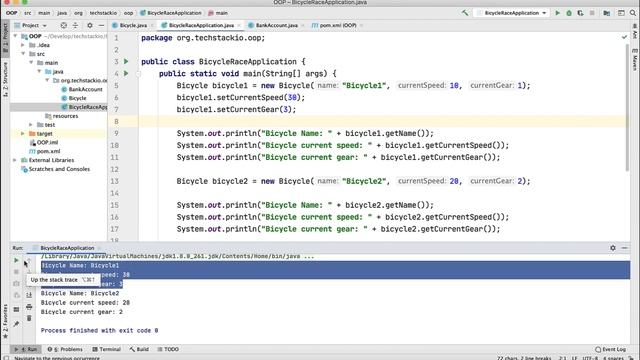Toggle the Ant tool window on right edge
The height and width of the screenshot is (360, 640).
pos(635,32)
